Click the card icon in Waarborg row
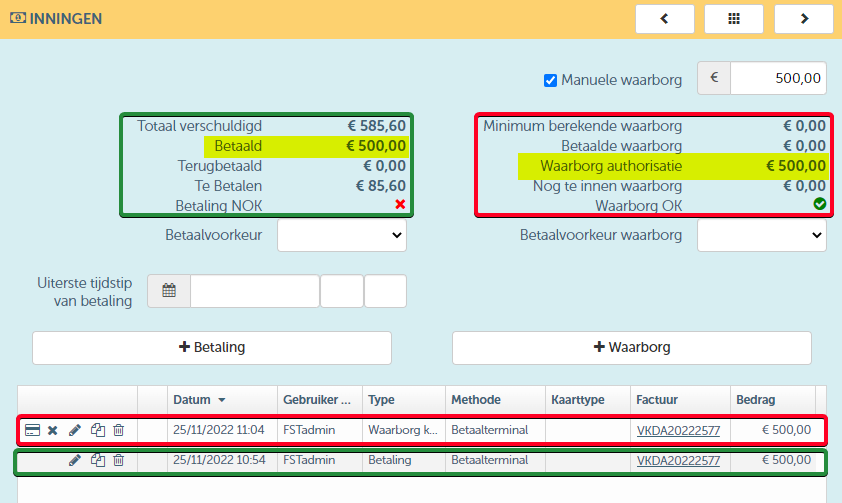Image resolution: width=842 pixels, height=503 pixels. [x=32, y=430]
